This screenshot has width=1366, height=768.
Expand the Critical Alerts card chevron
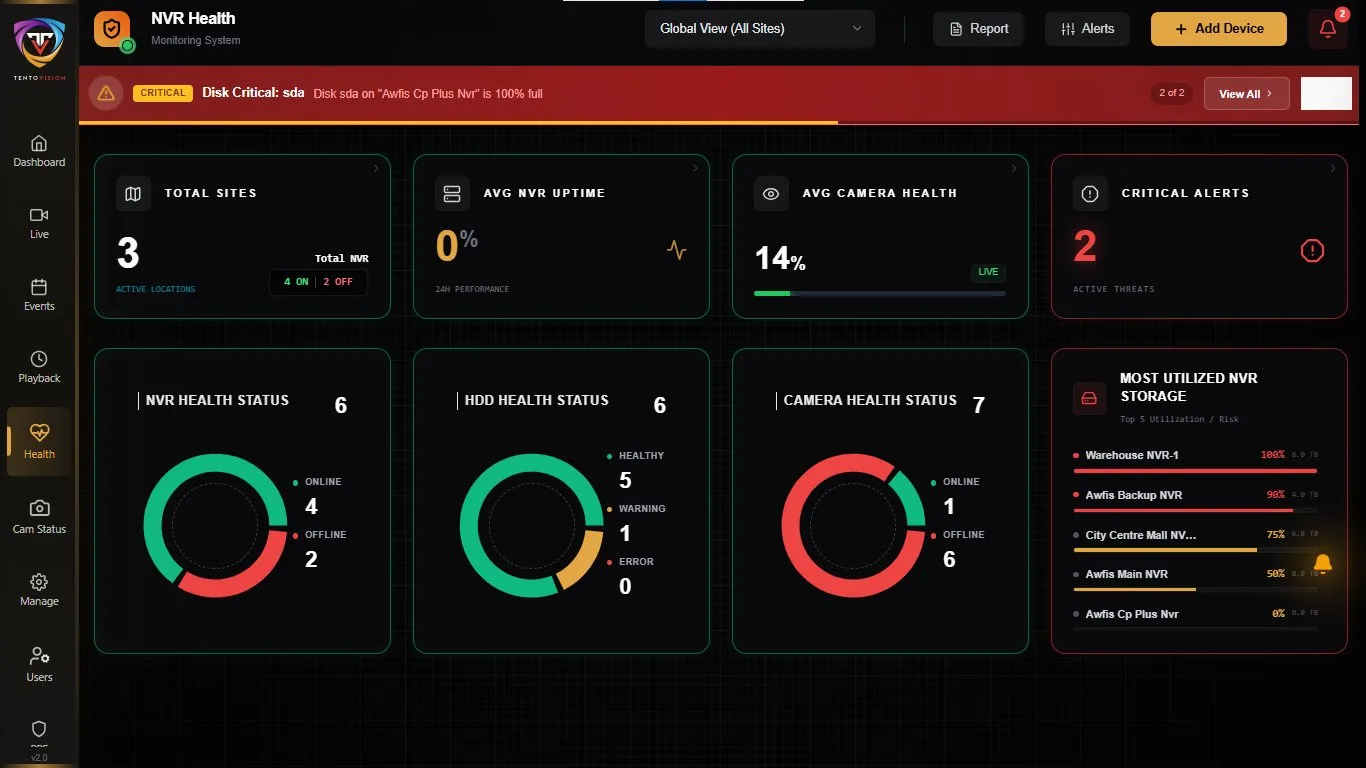pos(1333,169)
